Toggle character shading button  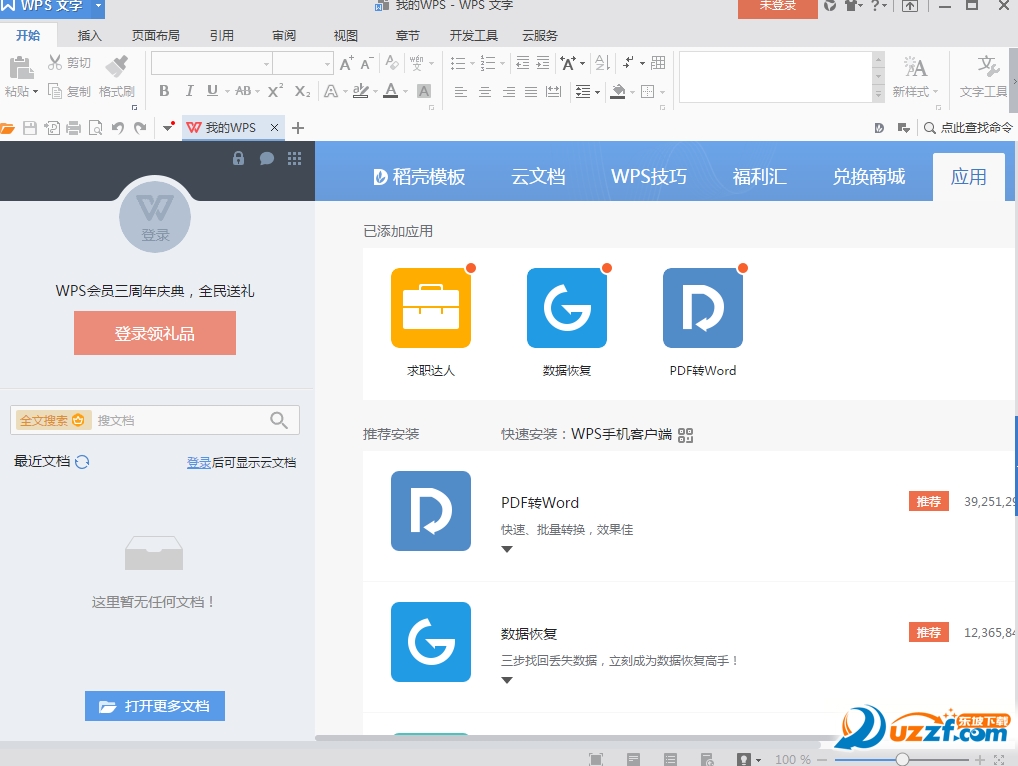point(424,91)
